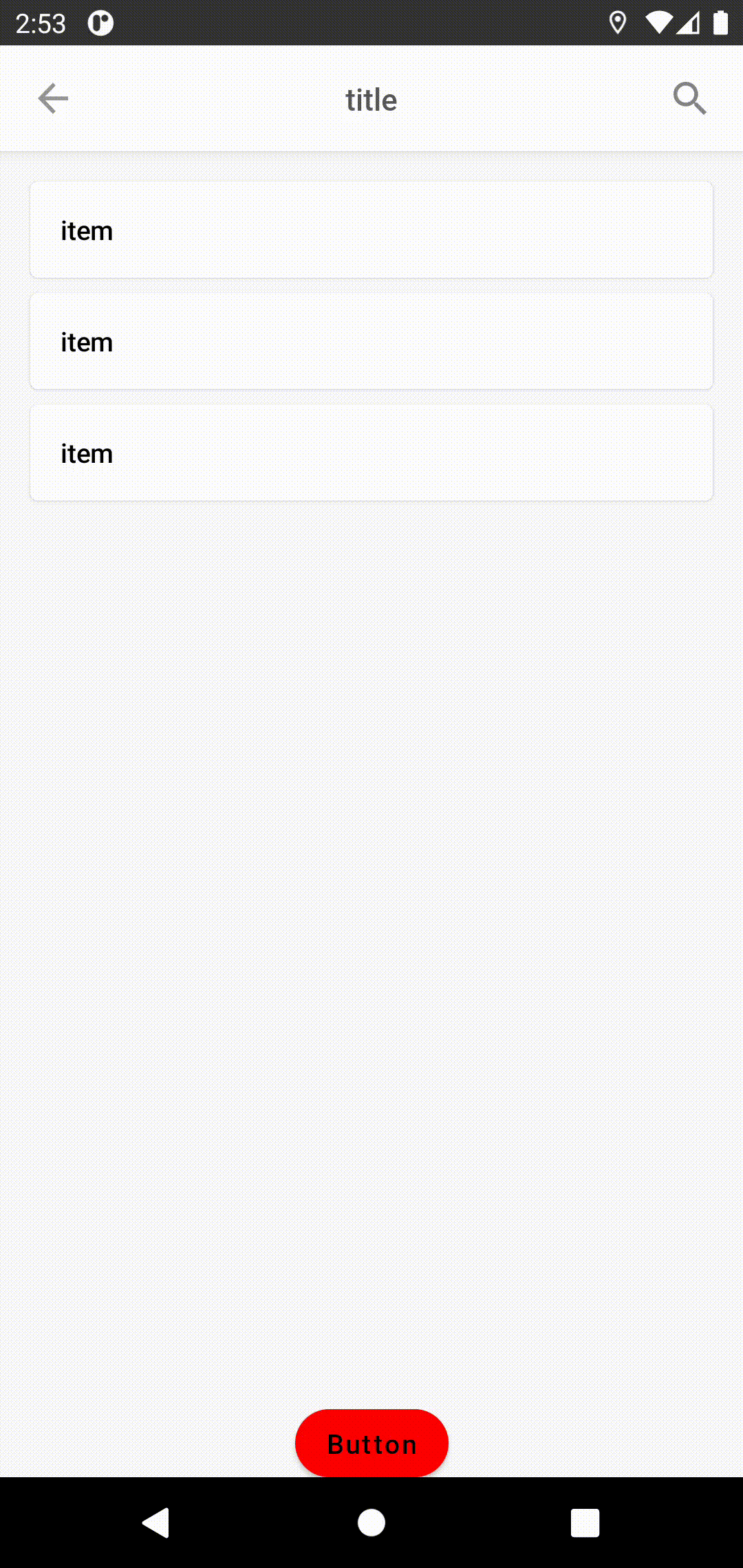The width and height of the screenshot is (743, 1568).
Task: Click the 2:53 clock in the status bar
Action: tap(41, 24)
